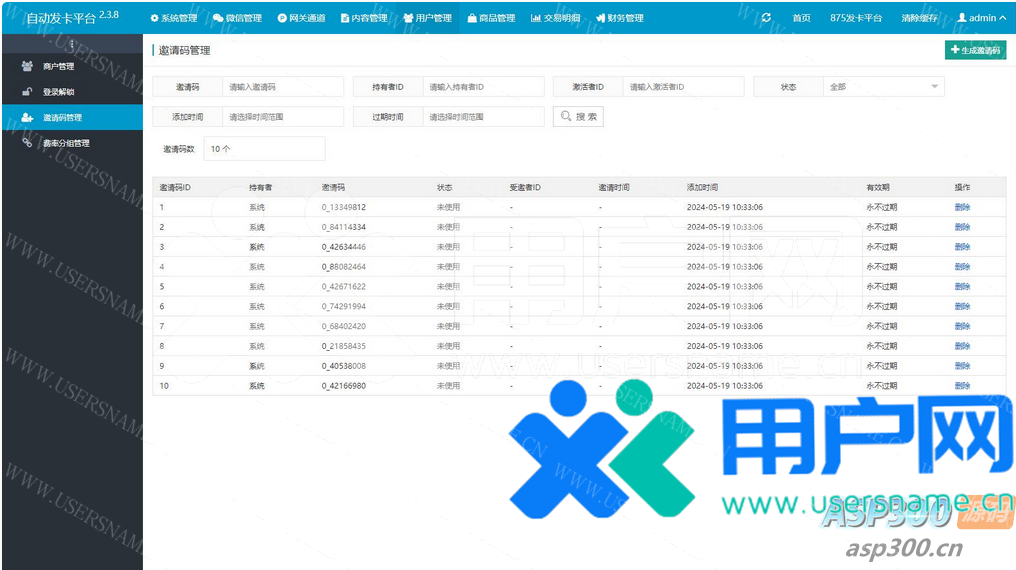The image size is (1016, 570).
Task: Delete invite code 0_74291994
Action: point(962,306)
